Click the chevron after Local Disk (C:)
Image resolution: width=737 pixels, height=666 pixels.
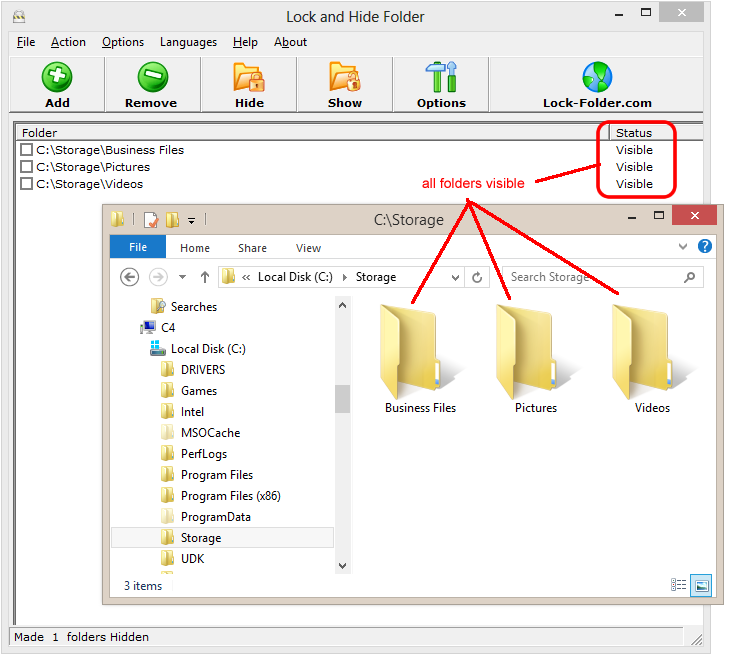pyautogui.click(x=345, y=277)
